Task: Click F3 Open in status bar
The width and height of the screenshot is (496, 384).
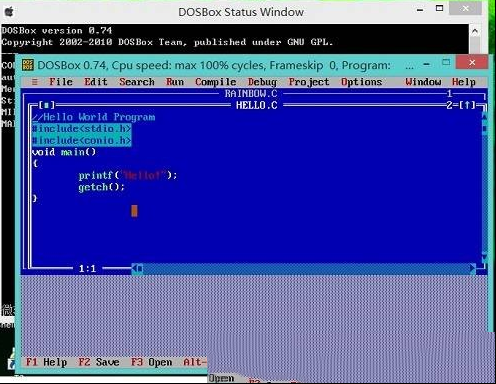Action: pos(151,362)
